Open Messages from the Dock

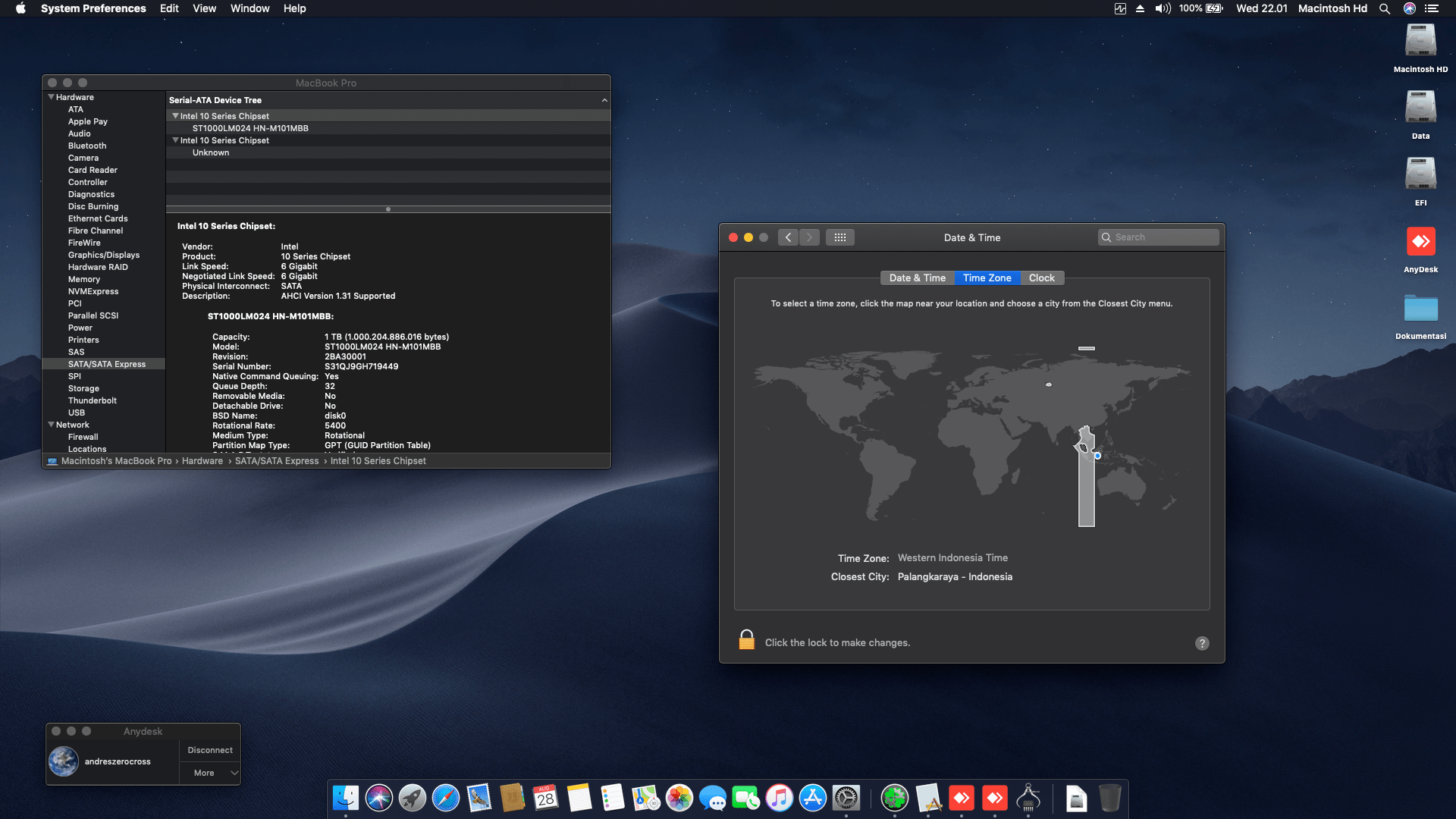[713, 798]
